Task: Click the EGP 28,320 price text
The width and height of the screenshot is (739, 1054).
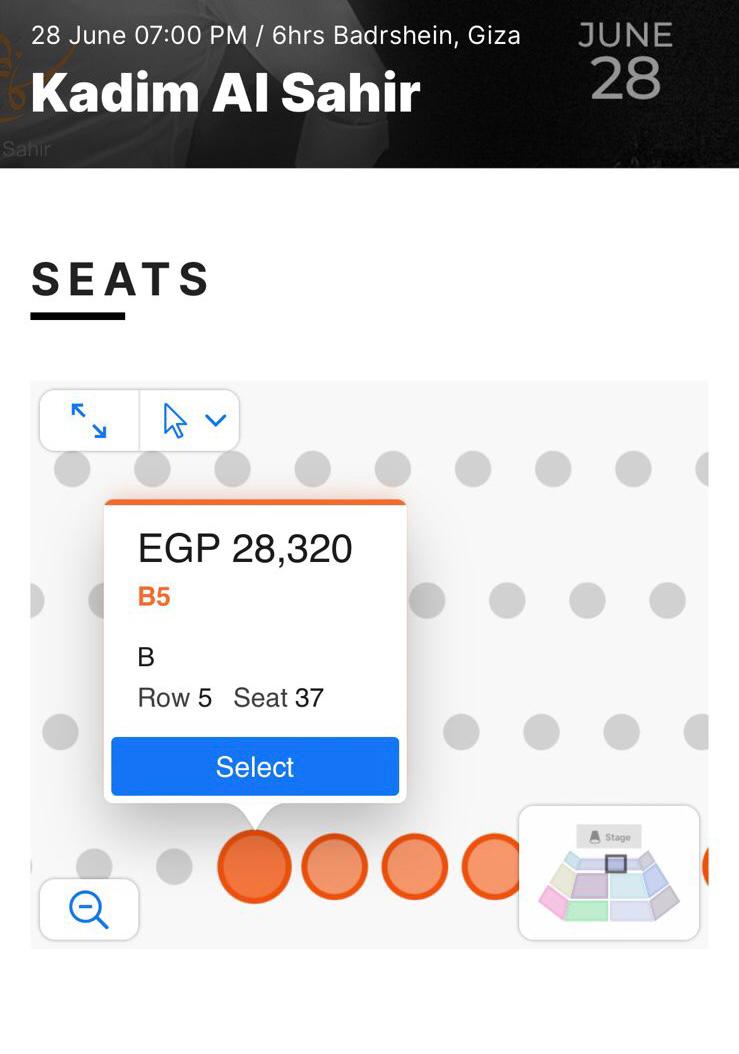Action: coord(245,549)
